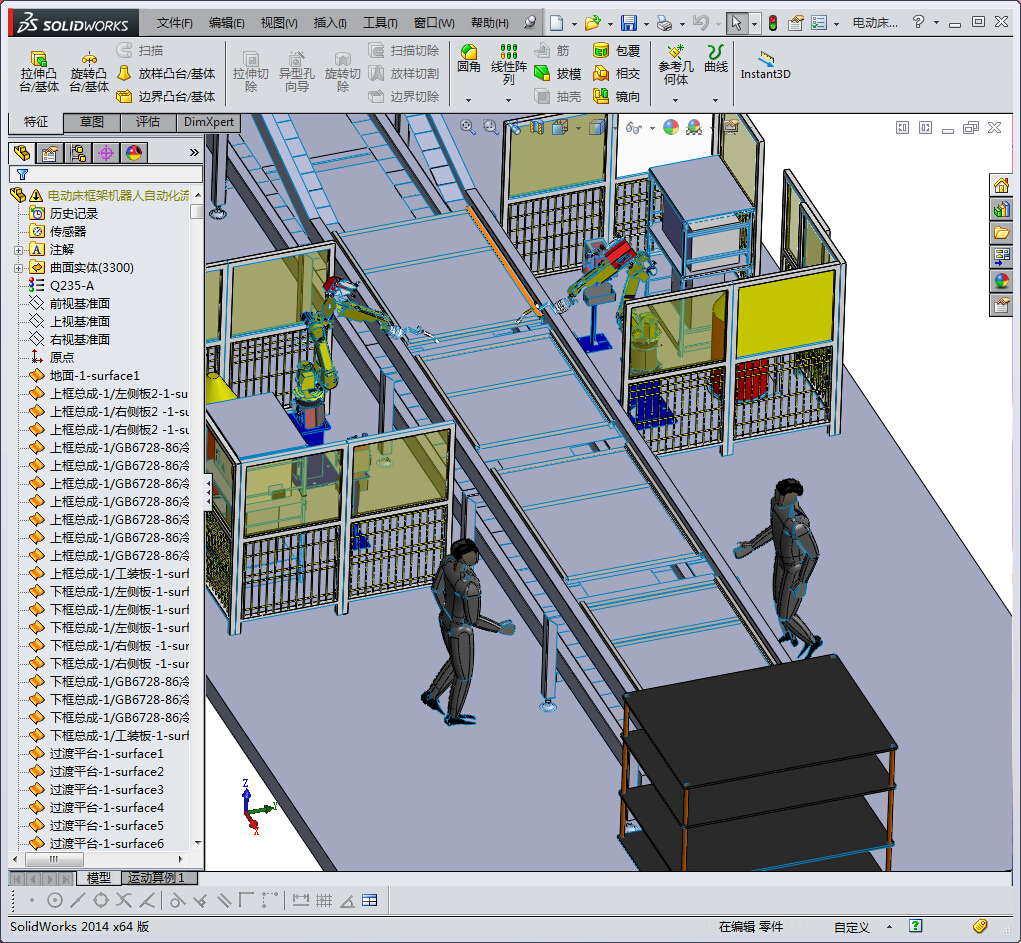The width and height of the screenshot is (1021, 943).
Task: Expand the 注解 (Annotations) tree node
Action: click(x=18, y=250)
